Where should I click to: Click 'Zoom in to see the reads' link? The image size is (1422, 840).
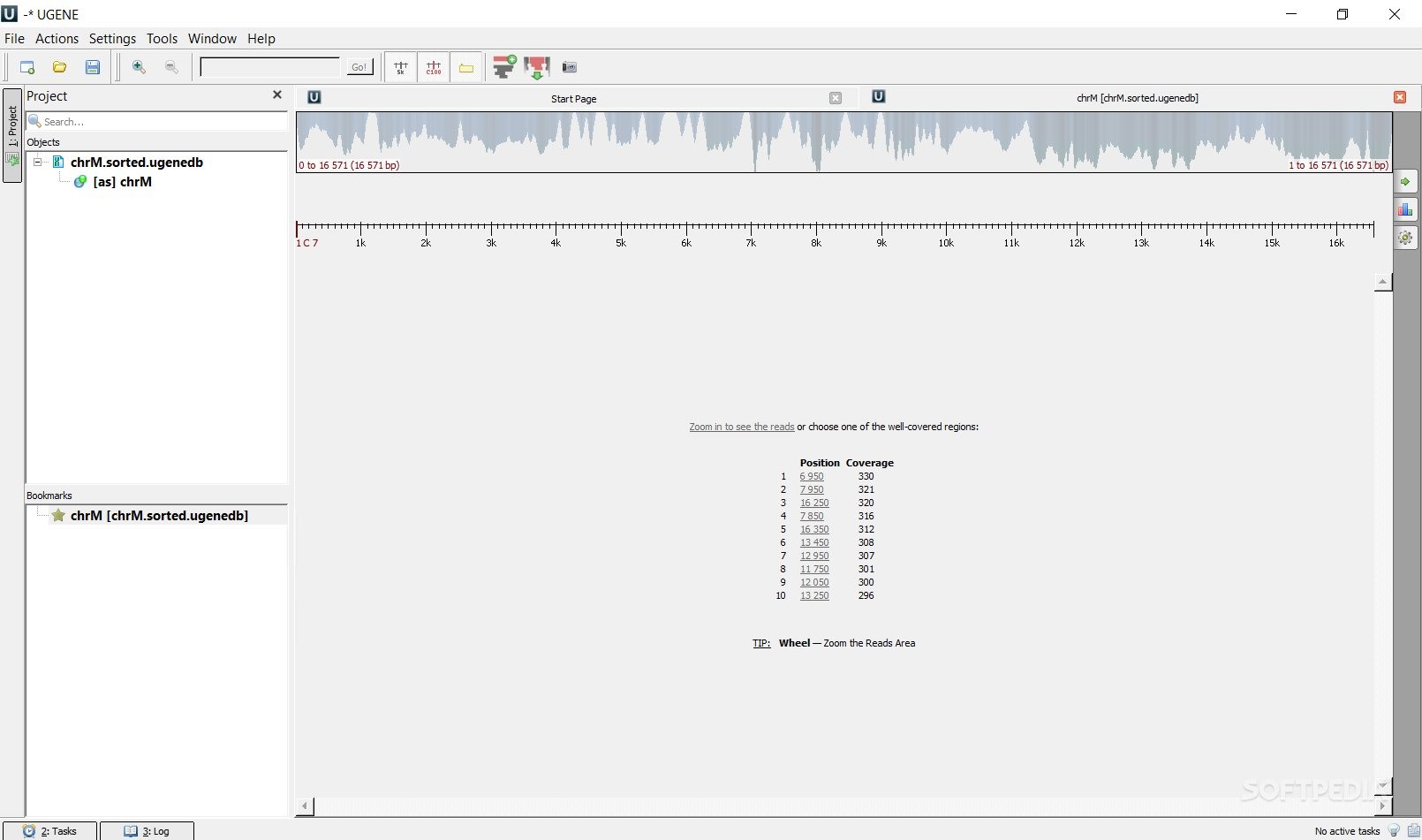[x=742, y=427]
